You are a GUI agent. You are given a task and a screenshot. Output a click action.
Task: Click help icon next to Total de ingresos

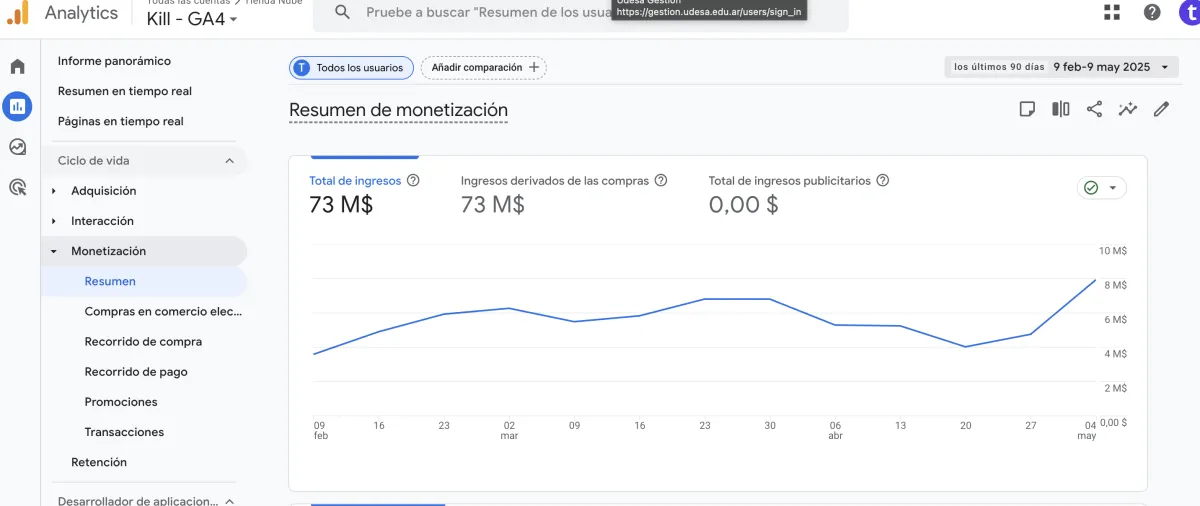[x=413, y=181]
